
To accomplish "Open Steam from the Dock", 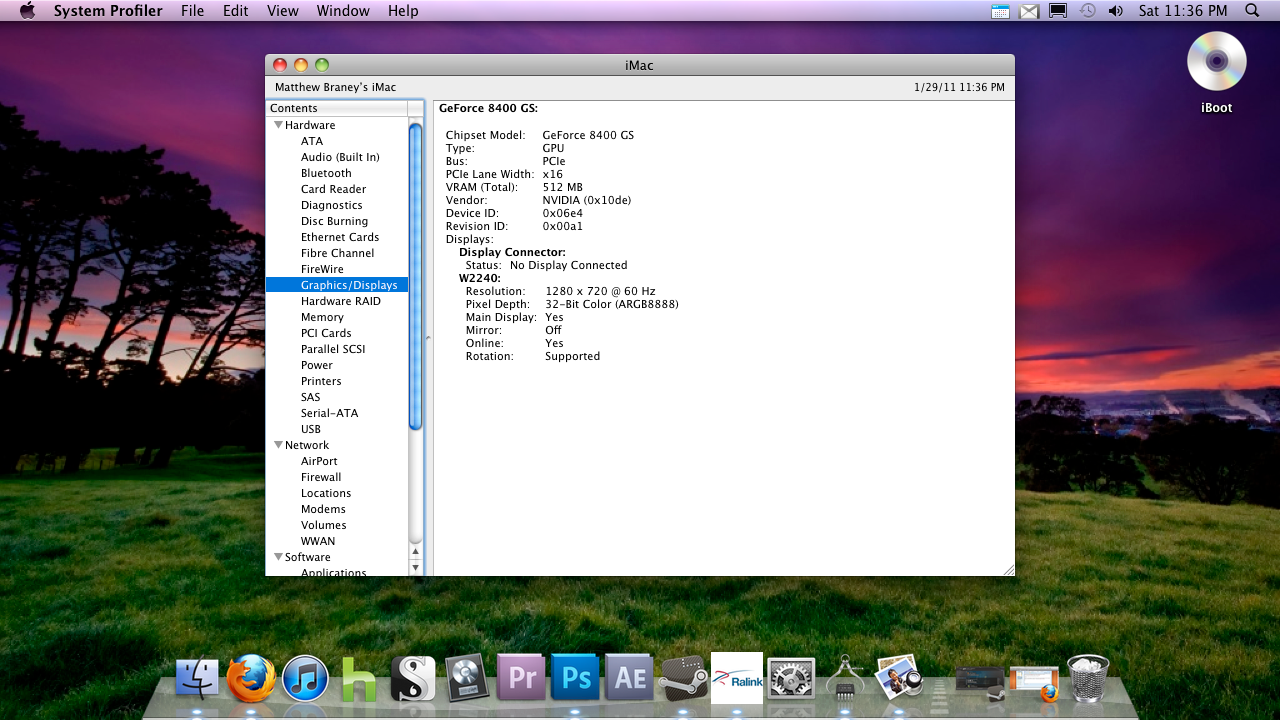I will tap(683, 679).
